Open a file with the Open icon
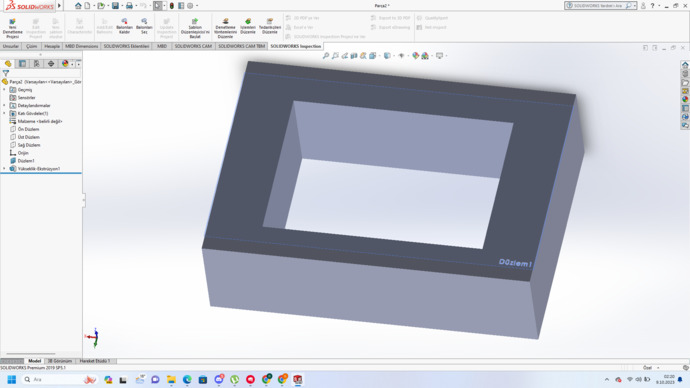 coord(101,6)
